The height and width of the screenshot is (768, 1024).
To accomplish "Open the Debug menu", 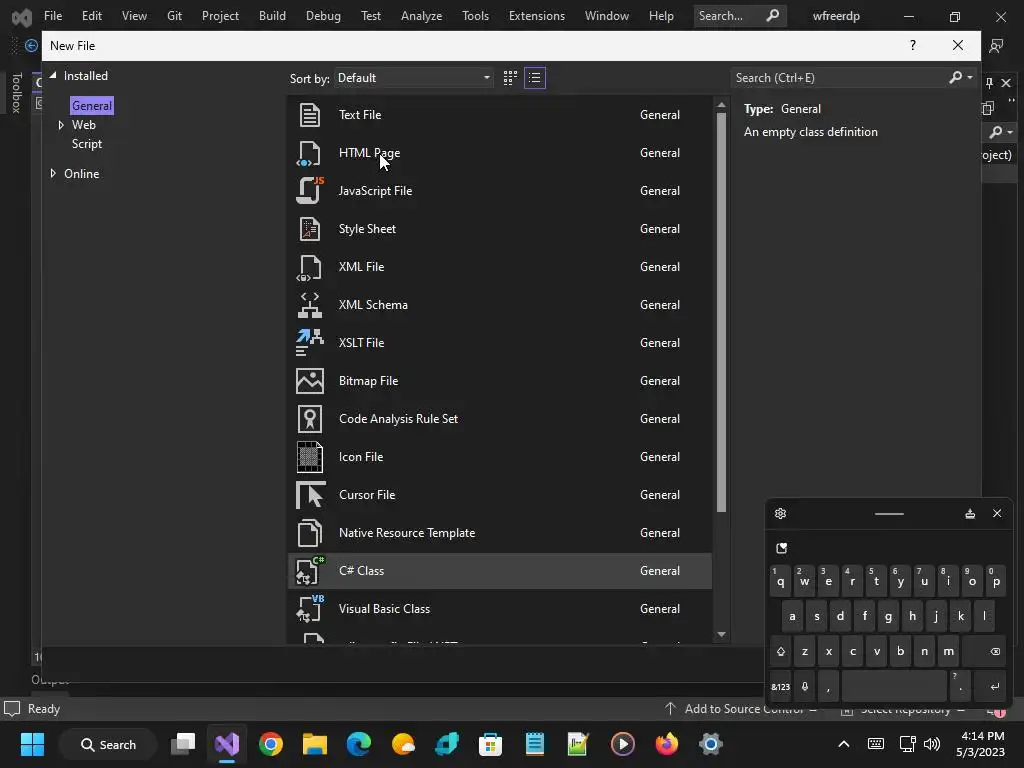I will coord(323,16).
